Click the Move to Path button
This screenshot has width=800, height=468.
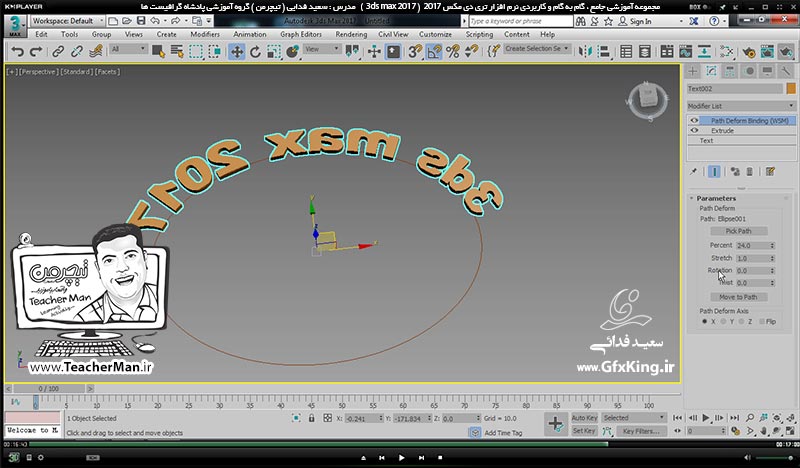[738, 297]
